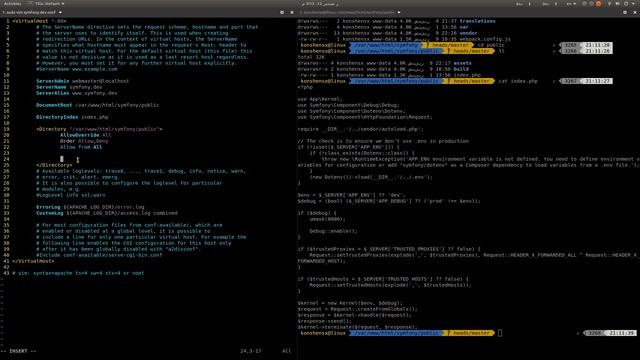The image size is (640, 360).
Task: Click the ErrorLog directive line
Action: [x=90, y=207]
